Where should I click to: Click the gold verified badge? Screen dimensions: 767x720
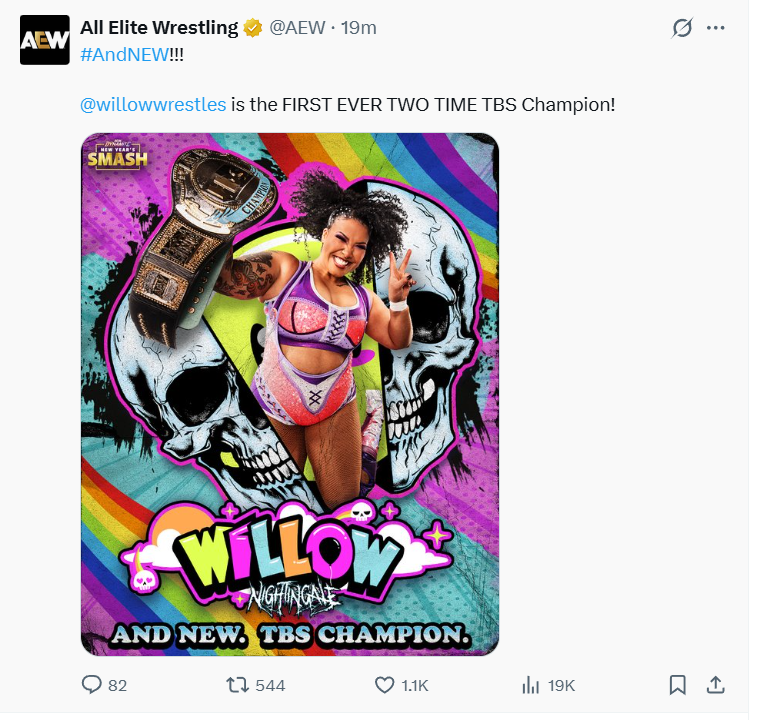pos(253,28)
